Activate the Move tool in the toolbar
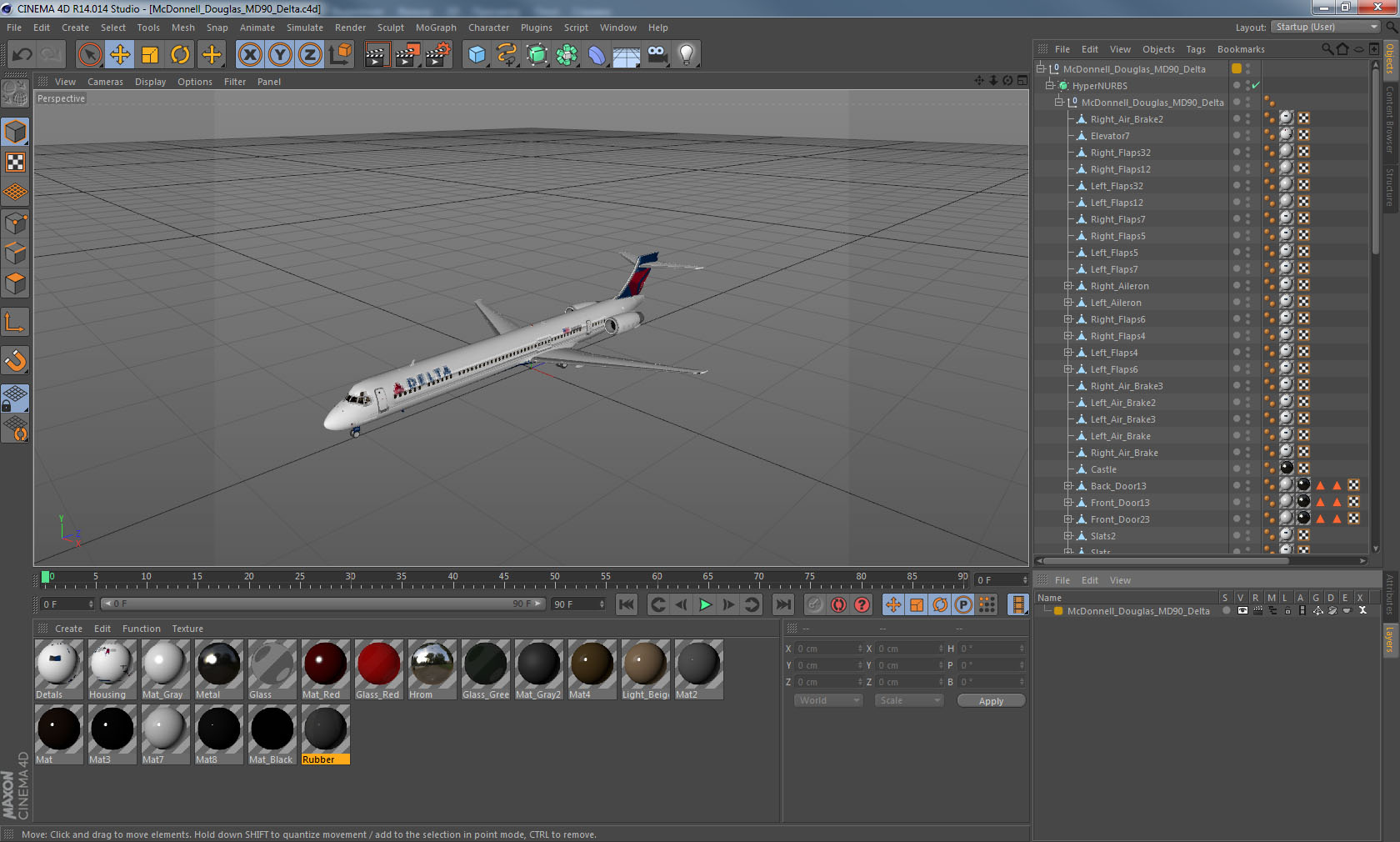This screenshot has width=1400, height=842. click(120, 55)
